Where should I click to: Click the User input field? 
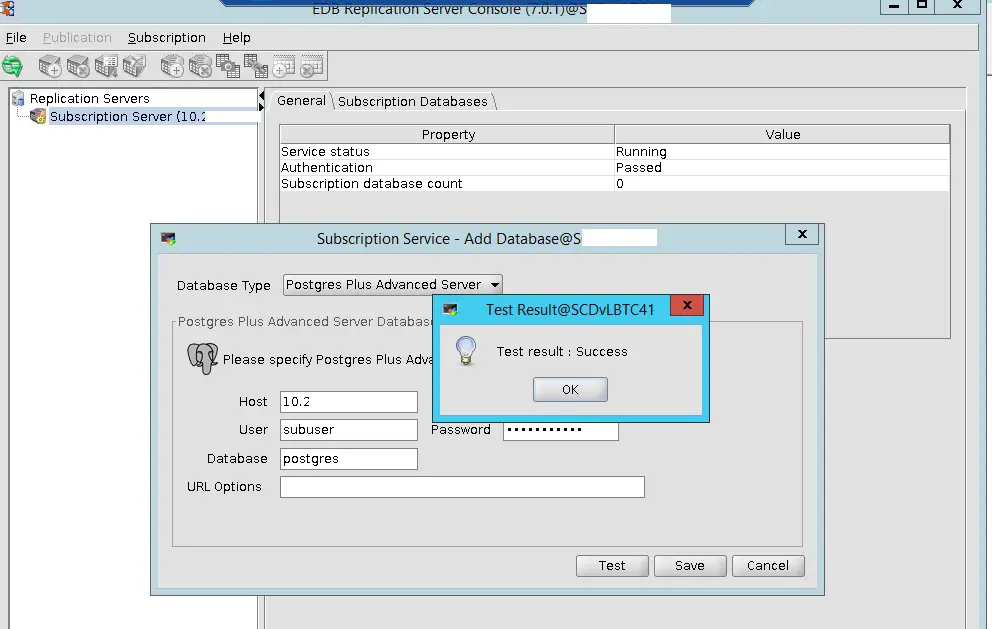(349, 430)
